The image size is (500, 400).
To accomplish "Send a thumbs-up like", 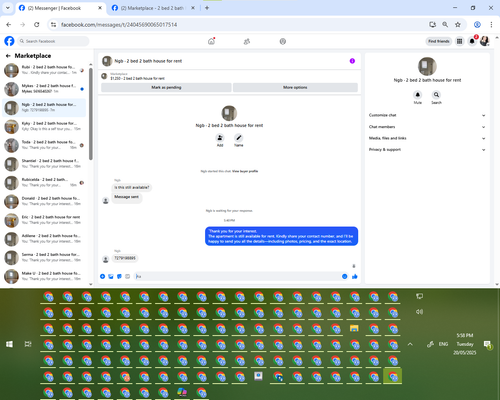I will [x=355, y=276].
